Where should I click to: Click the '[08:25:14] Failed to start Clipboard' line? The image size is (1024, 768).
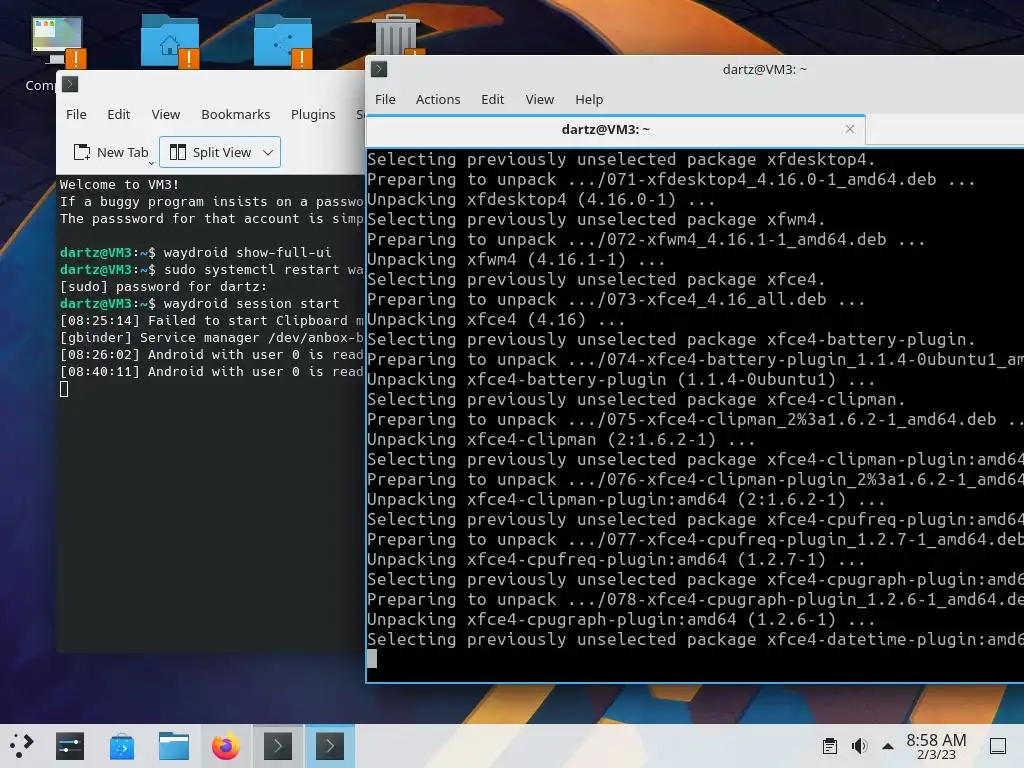[x=212, y=321]
